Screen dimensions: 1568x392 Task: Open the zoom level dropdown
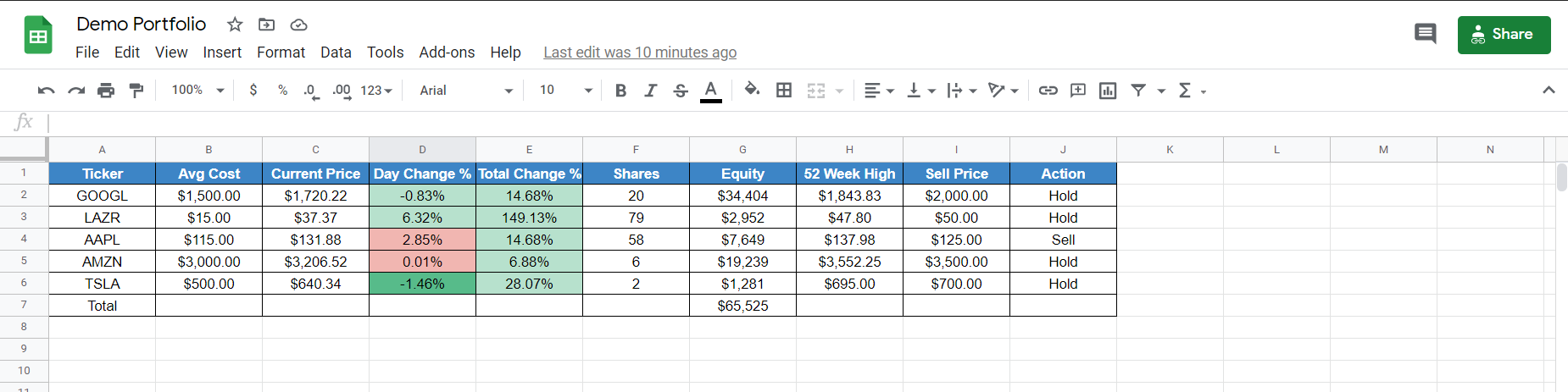(x=197, y=90)
